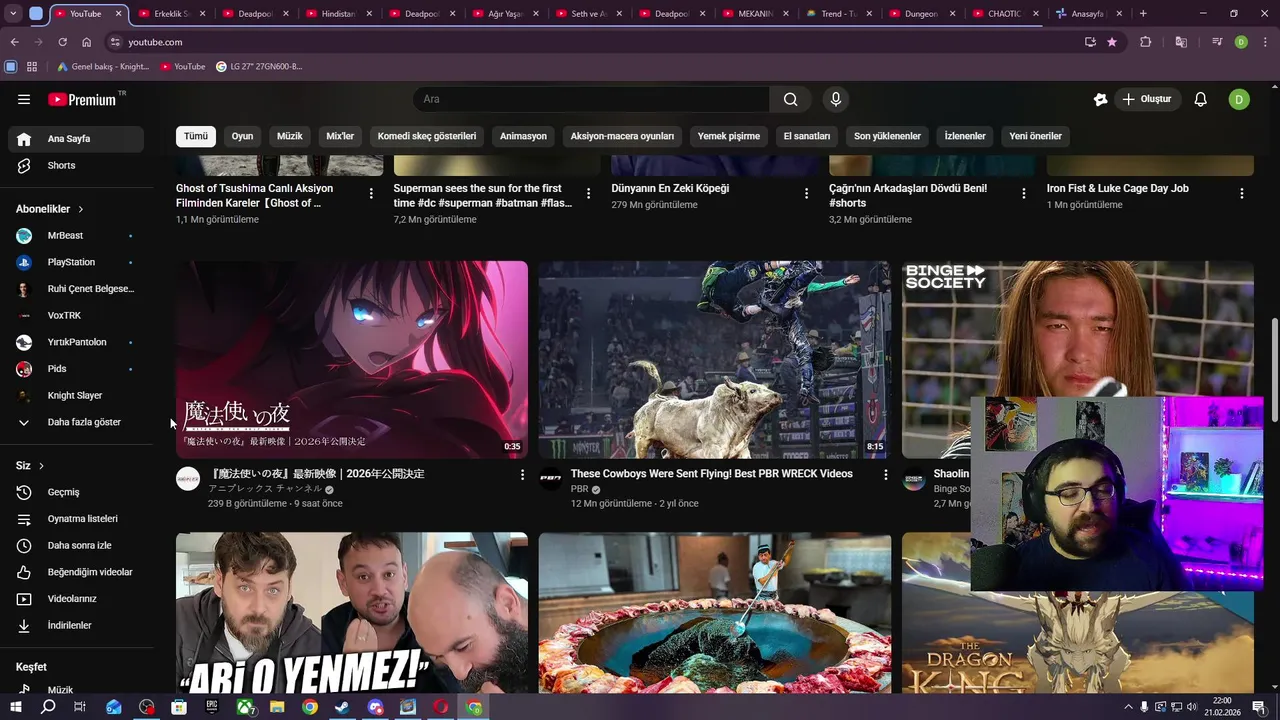This screenshot has width=1280, height=720.
Task: Go to Ana Sayfa in sidebar
Action: pos(76,139)
